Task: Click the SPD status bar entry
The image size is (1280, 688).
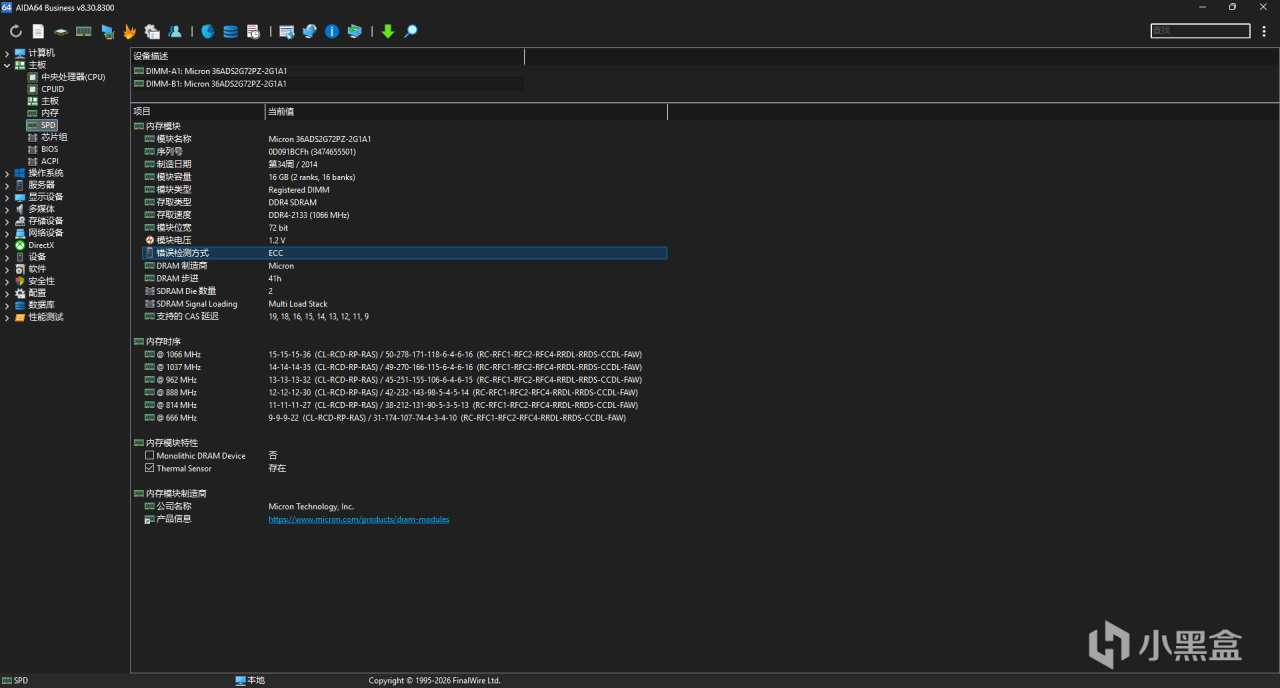Action: click(15, 680)
